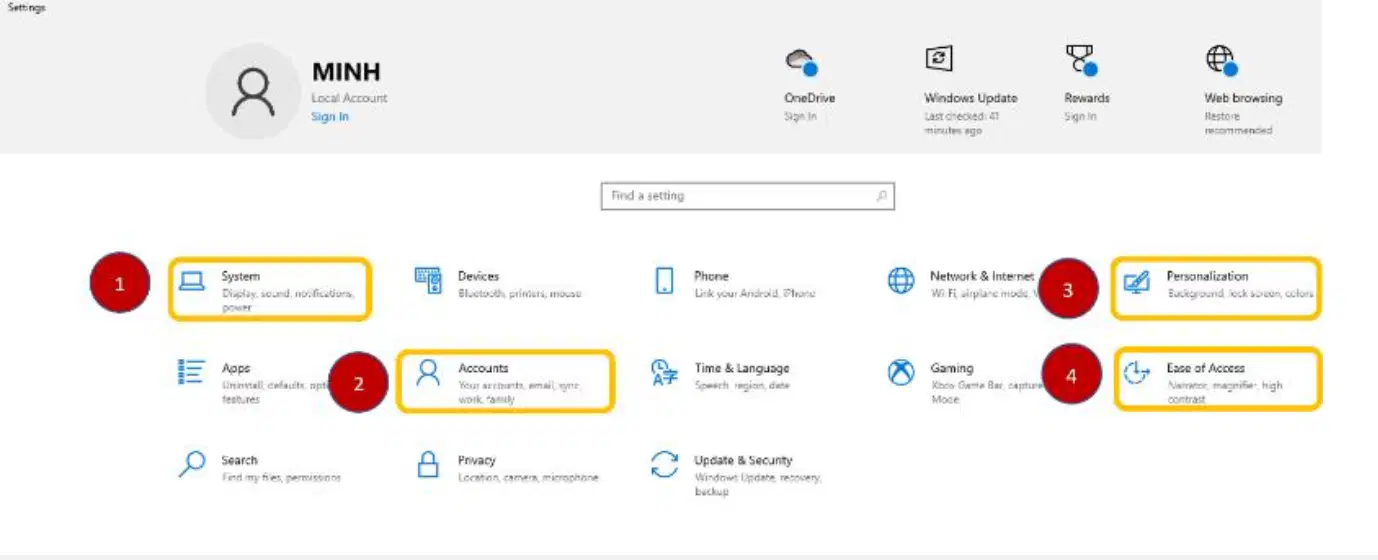Select the Gaming category title

coord(951,368)
